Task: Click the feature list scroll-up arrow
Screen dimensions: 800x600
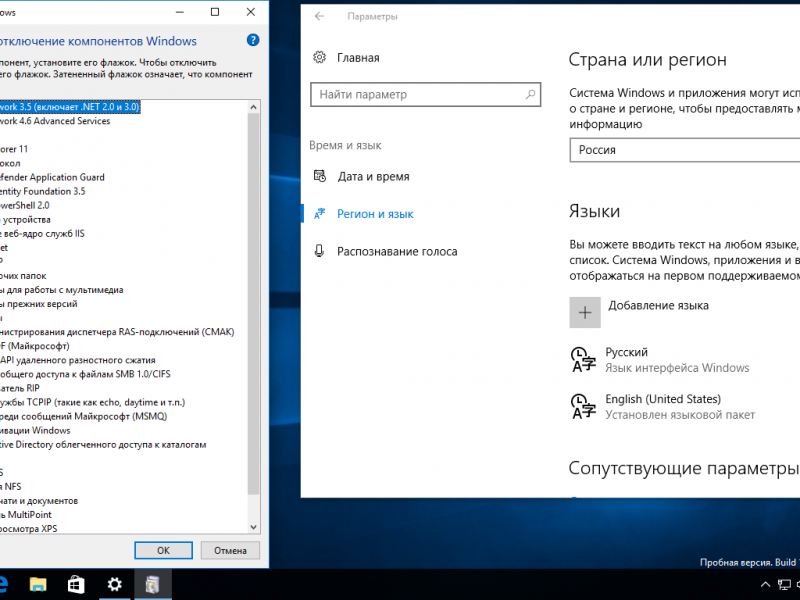Action: pos(254,107)
